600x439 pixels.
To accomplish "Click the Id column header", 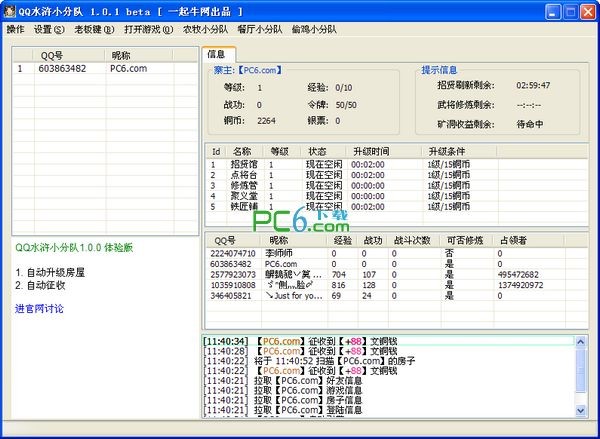I will (x=216, y=152).
